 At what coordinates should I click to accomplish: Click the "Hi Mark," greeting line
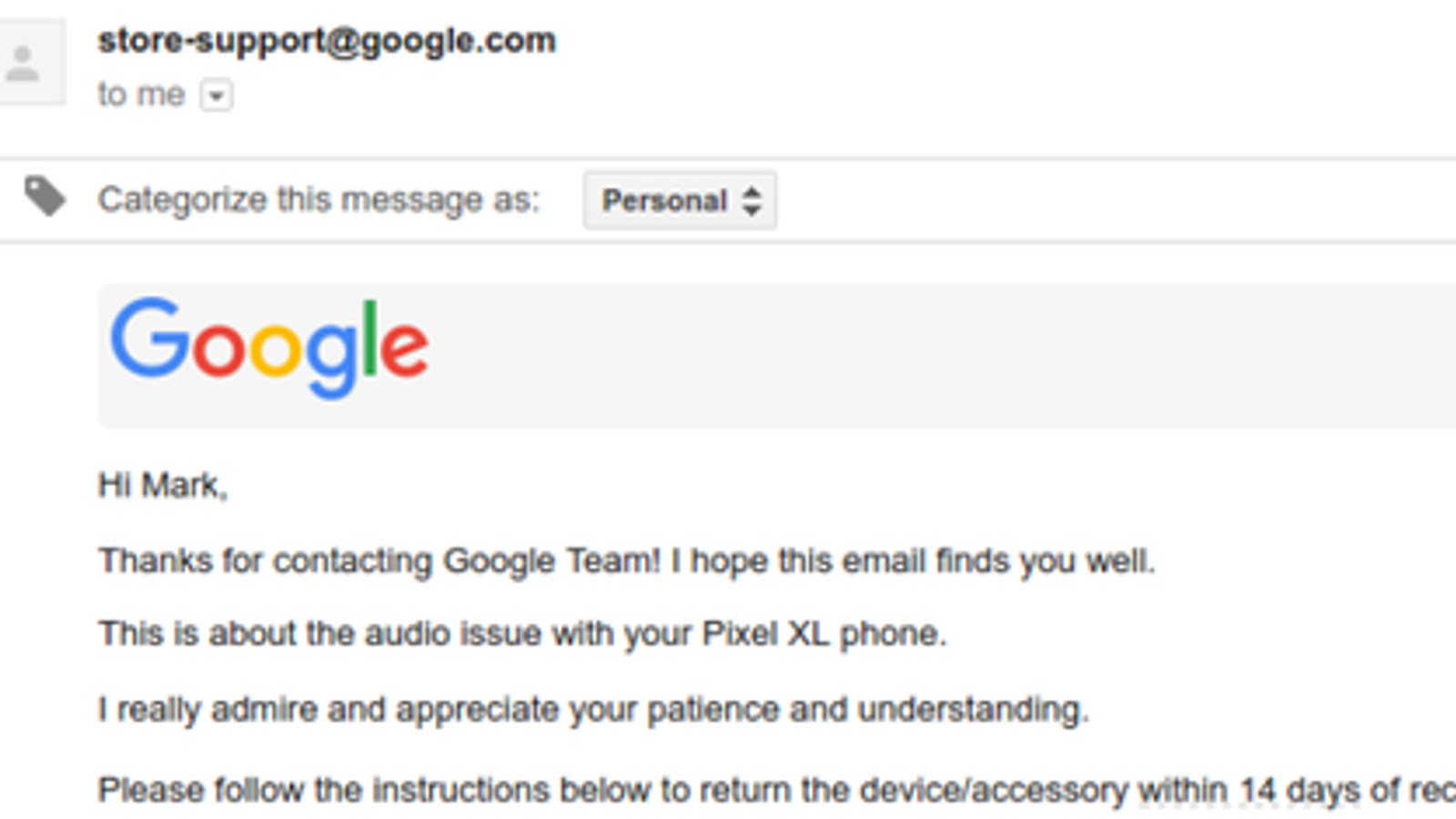coord(163,486)
